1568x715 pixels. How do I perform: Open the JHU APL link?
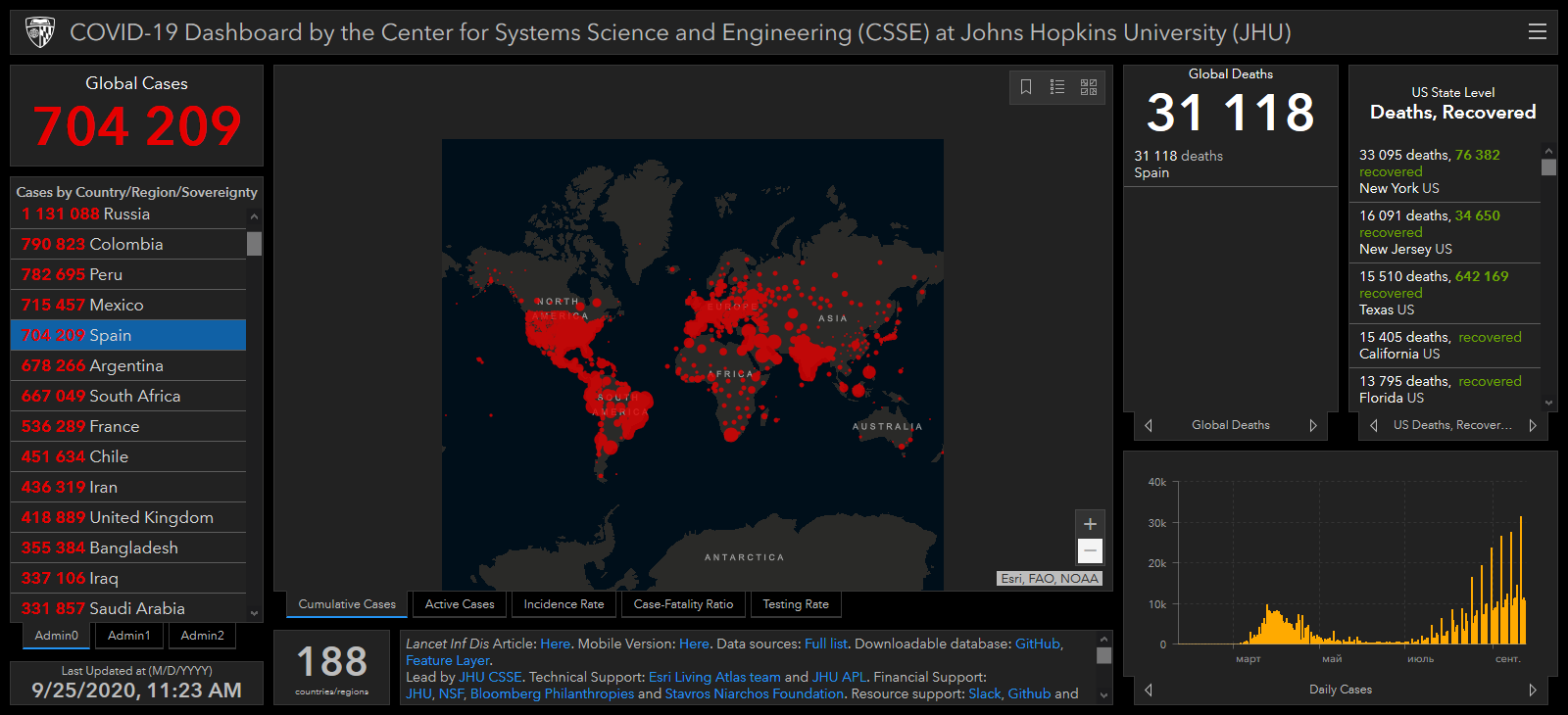pyautogui.click(x=839, y=677)
